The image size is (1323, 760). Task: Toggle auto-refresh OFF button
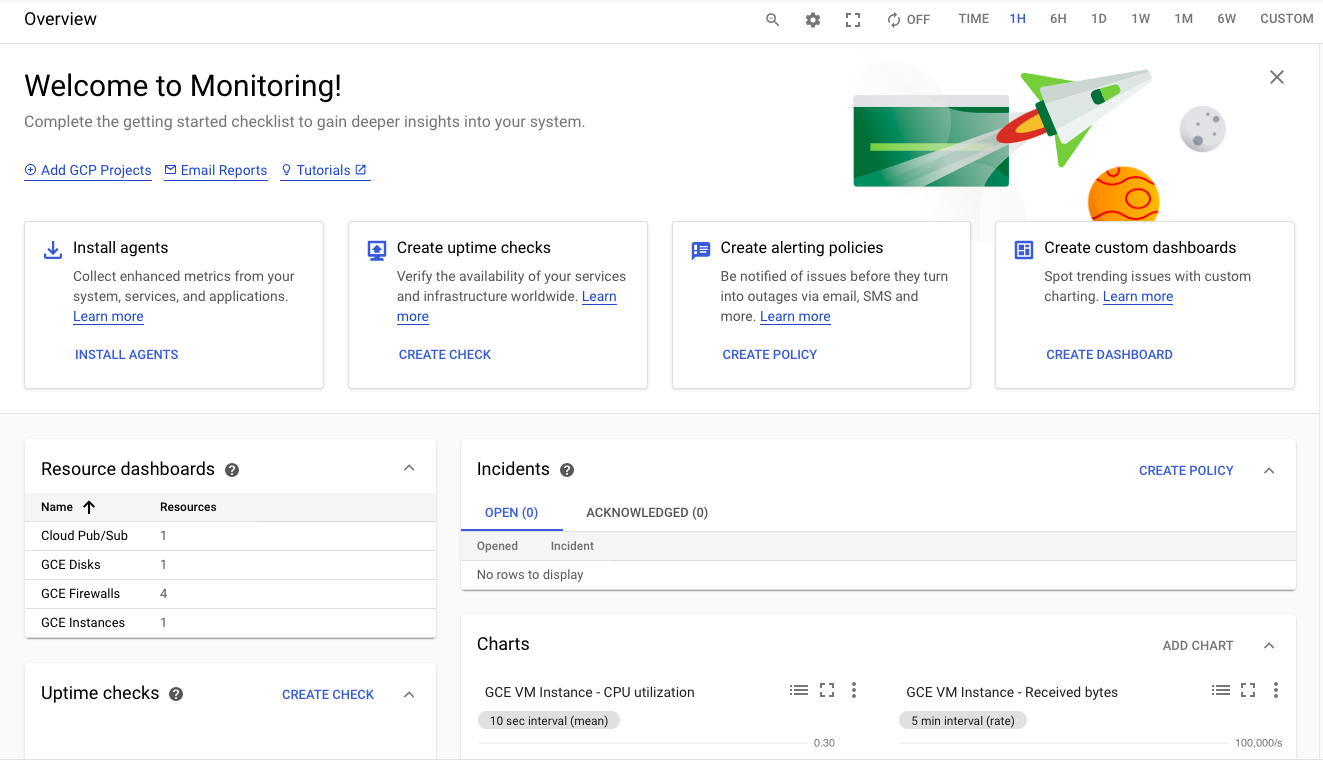click(x=908, y=20)
